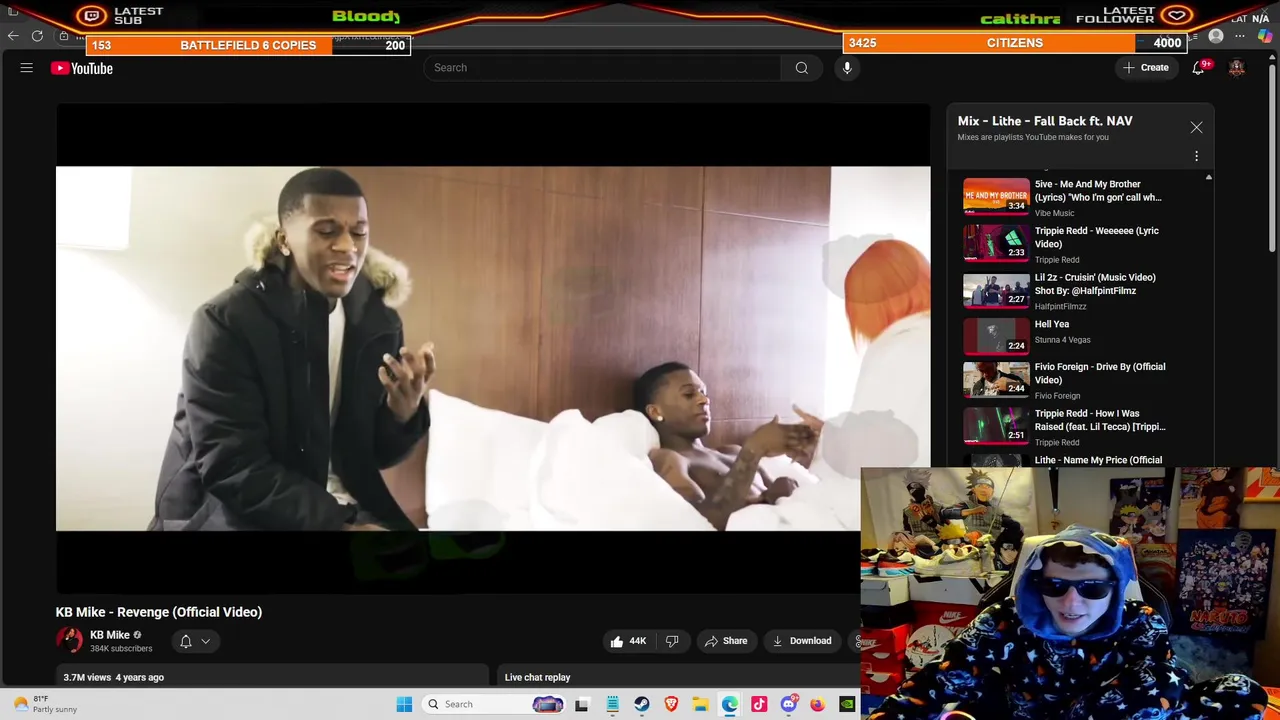Reload the page with browser refresh

[37, 36]
